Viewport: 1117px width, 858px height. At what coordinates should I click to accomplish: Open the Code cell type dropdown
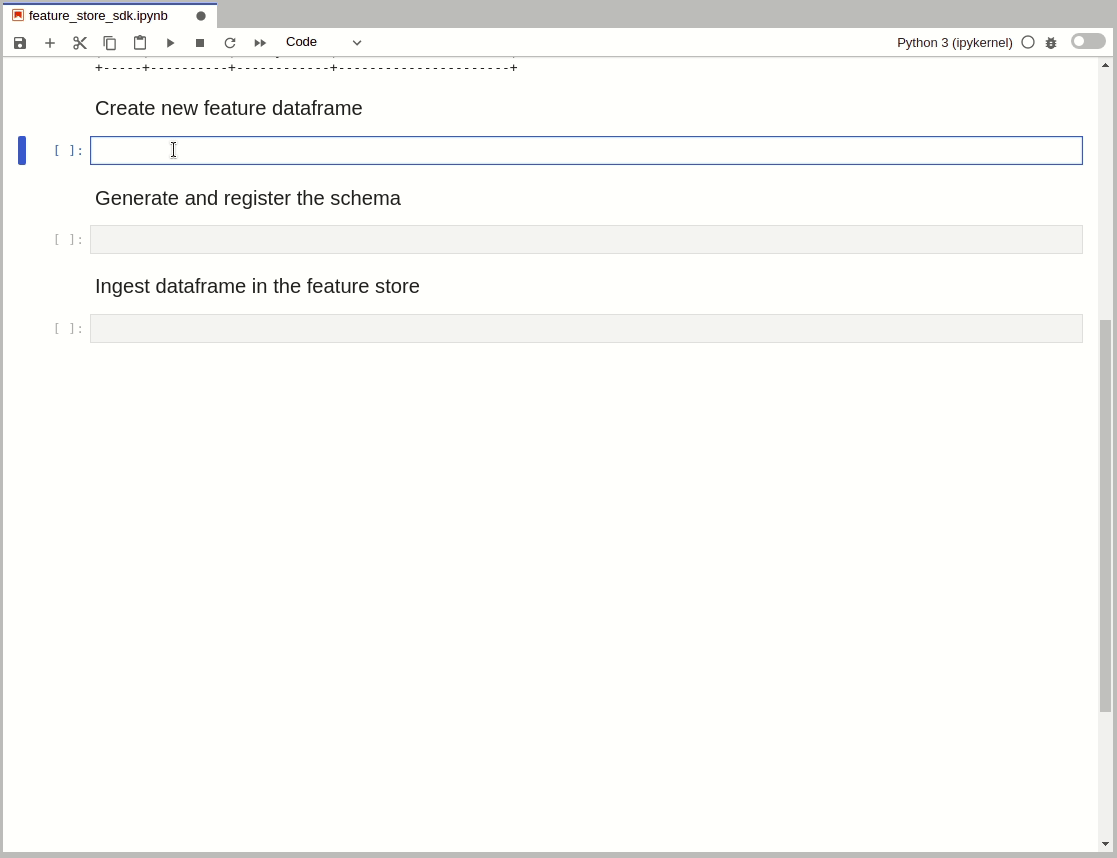(324, 42)
